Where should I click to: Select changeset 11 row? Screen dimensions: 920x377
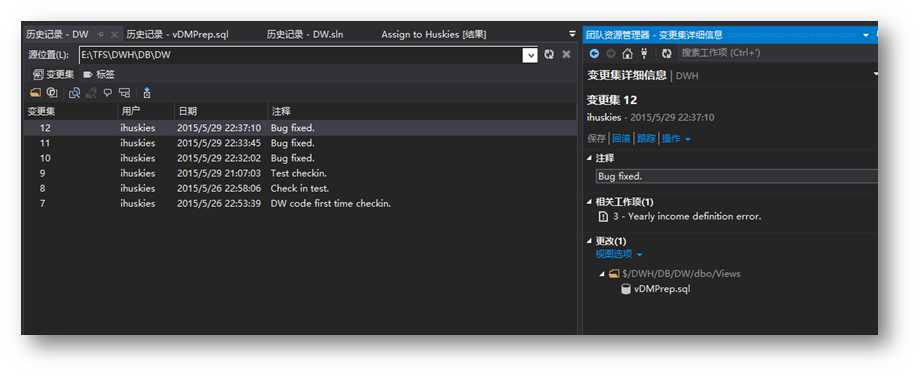point(300,143)
